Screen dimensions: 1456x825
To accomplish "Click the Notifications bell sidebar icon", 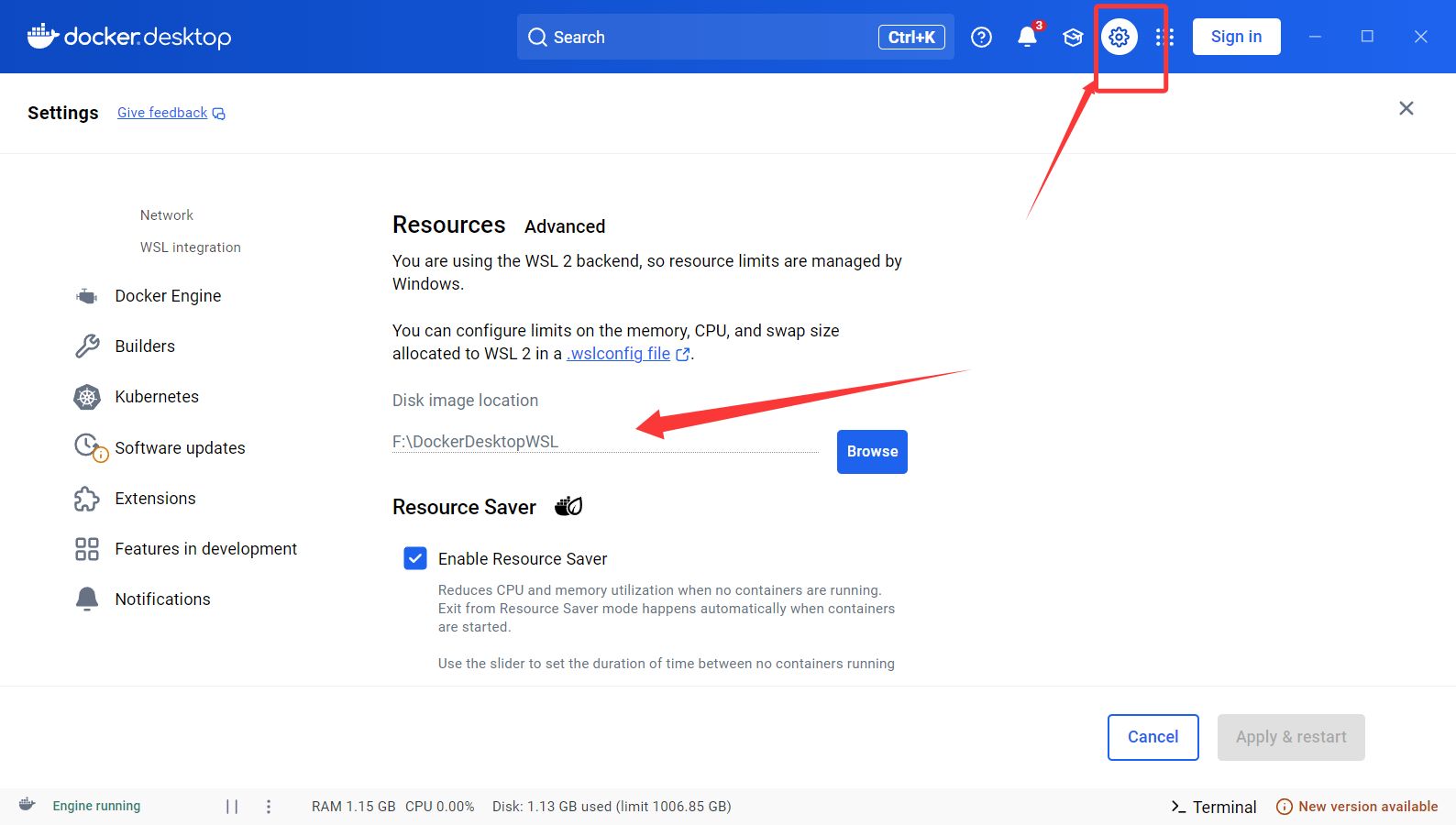I will coord(87,599).
